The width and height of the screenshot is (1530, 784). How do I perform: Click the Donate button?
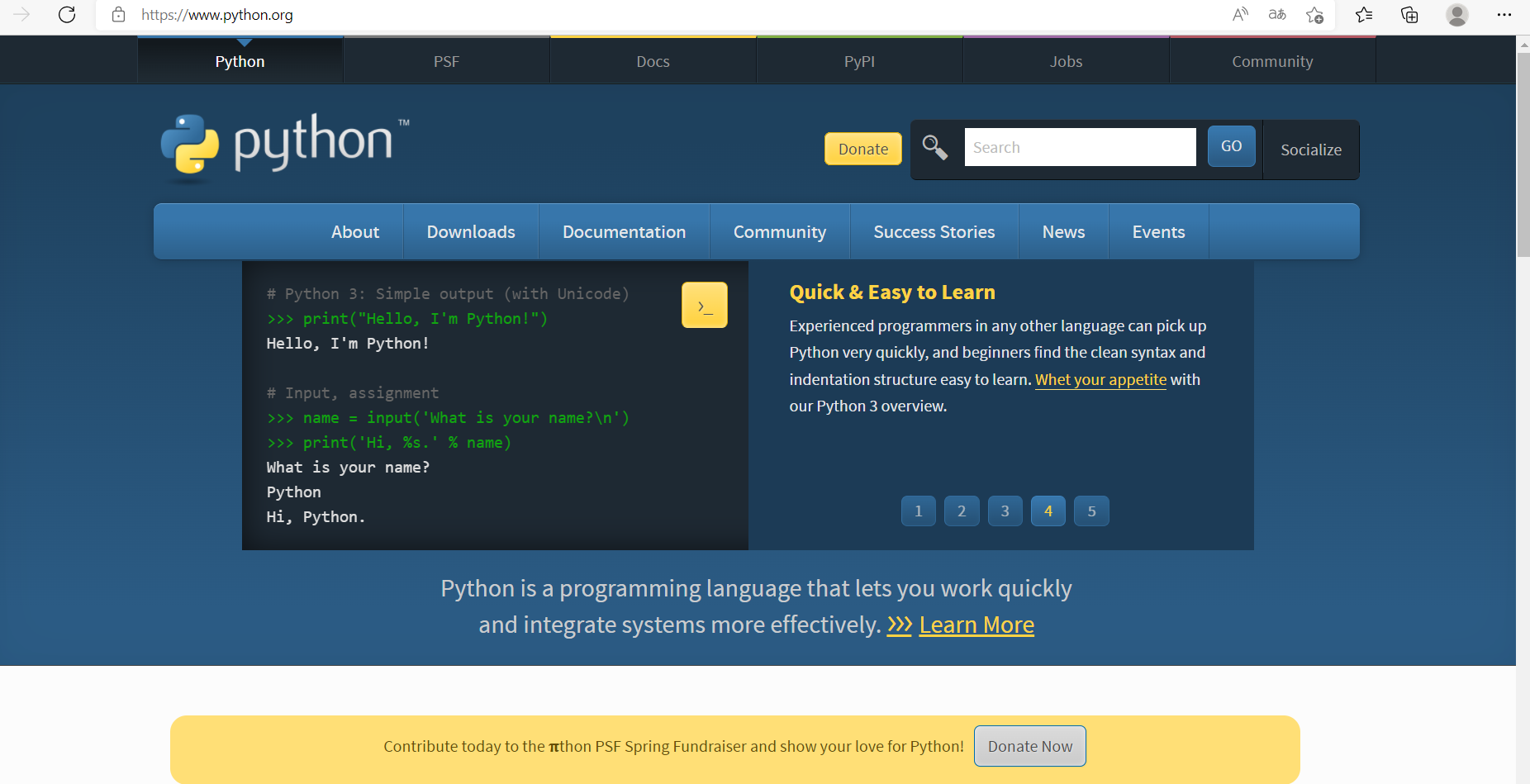pyautogui.click(x=862, y=149)
